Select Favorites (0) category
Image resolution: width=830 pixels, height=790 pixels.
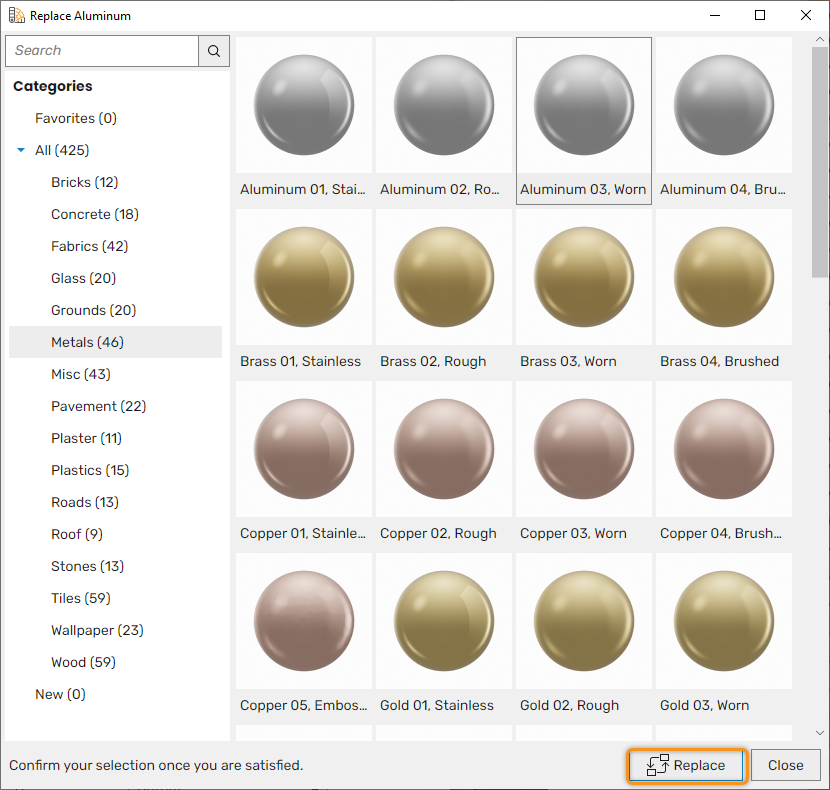pyautogui.click(x=76, y=118)
